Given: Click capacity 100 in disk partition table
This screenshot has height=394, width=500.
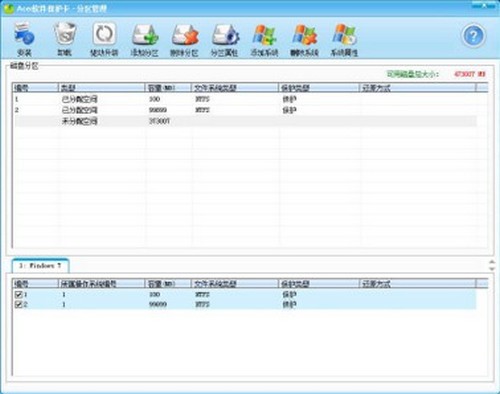Looking at the screenshot, I should (154, 99).
